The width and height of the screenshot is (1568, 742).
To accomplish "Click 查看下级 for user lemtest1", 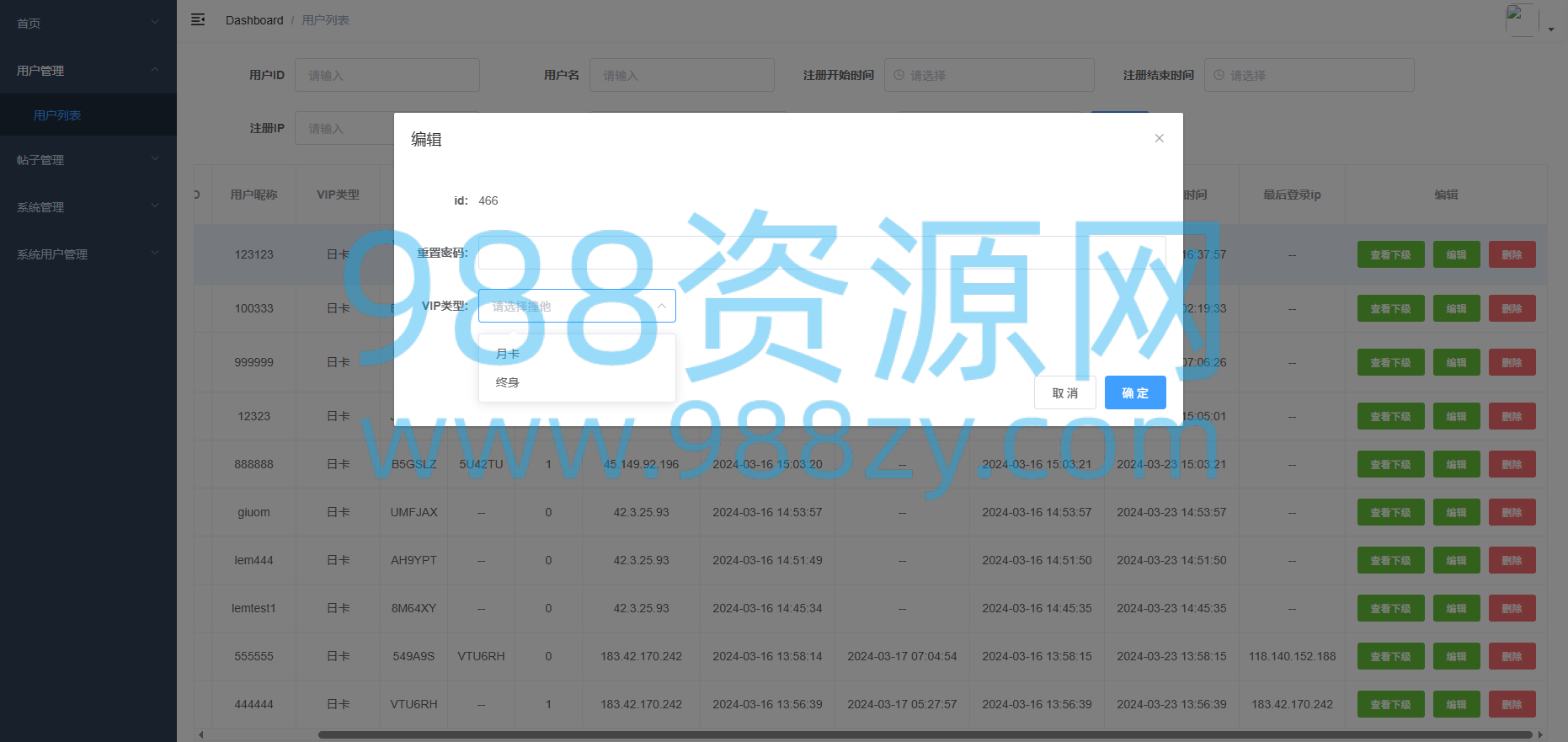I will 1390,608.
